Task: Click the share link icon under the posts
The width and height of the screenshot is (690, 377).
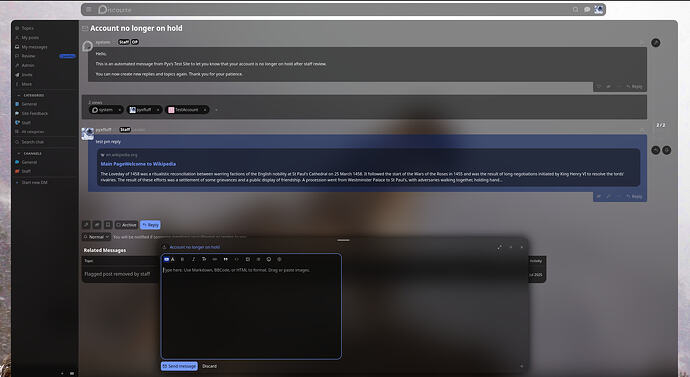Action: coord(97,225)
